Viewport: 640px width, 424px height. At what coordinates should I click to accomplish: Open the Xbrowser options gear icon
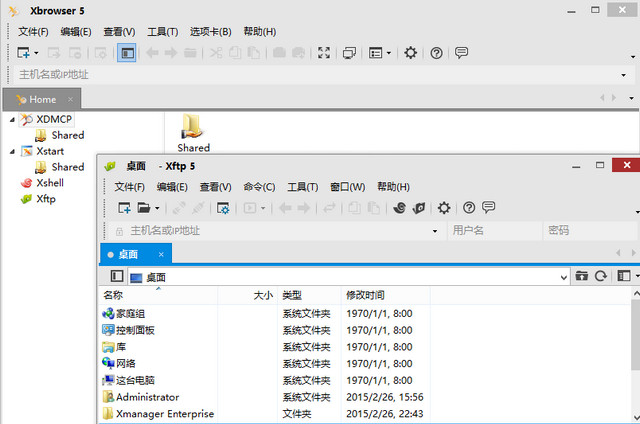tap(410, 53)
